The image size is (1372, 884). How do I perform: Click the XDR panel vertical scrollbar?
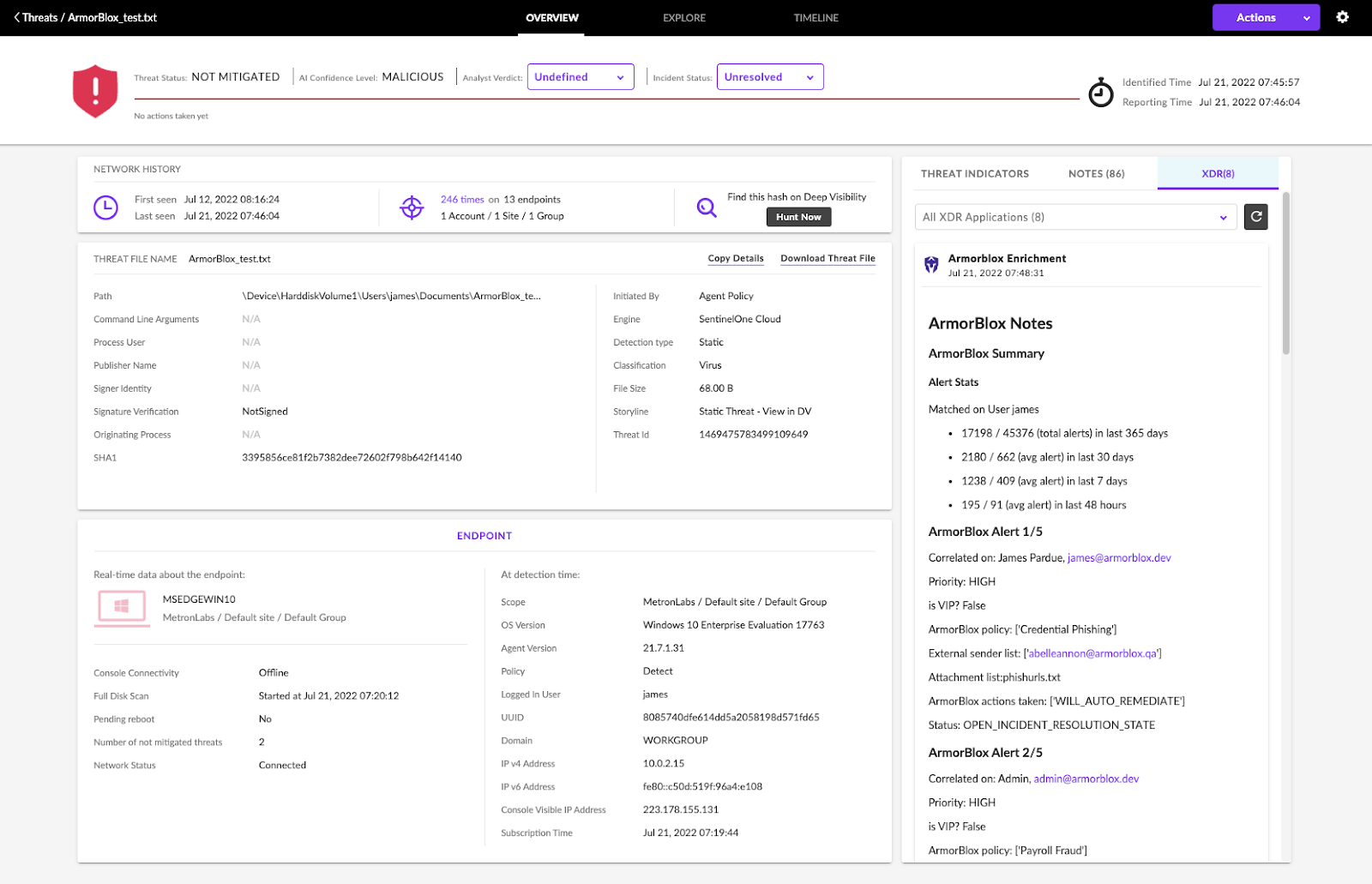pos(1285,274)
